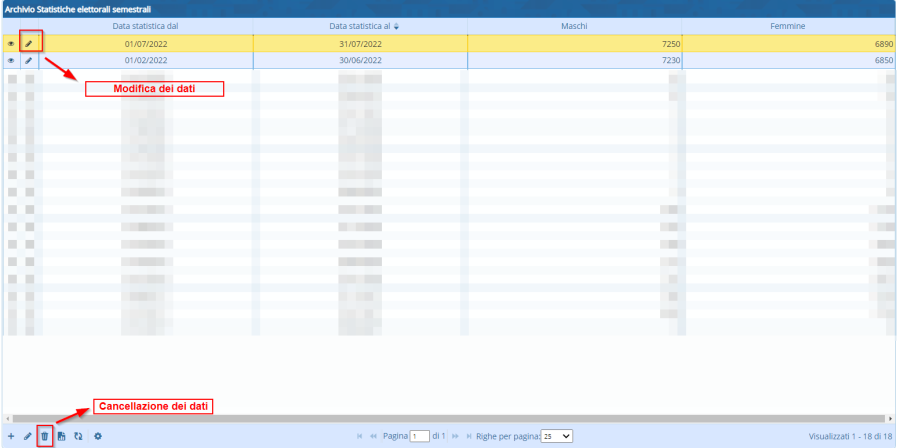900x448 pixels.
Task: Click the horizontal scrollbar track
Action: pos(448,418)
